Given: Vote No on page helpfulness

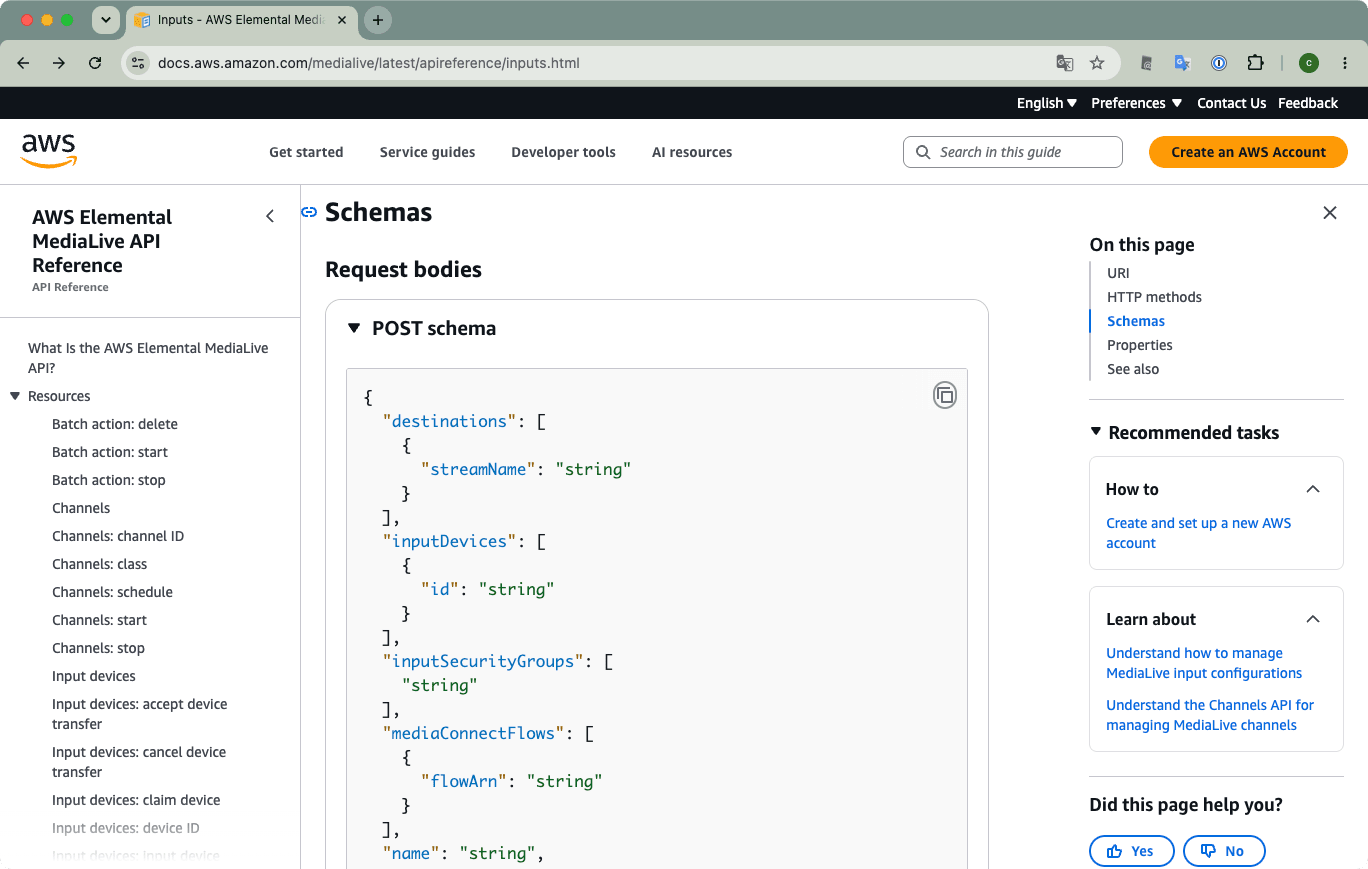Looking at the screenshot, I should click(1224, 851).
